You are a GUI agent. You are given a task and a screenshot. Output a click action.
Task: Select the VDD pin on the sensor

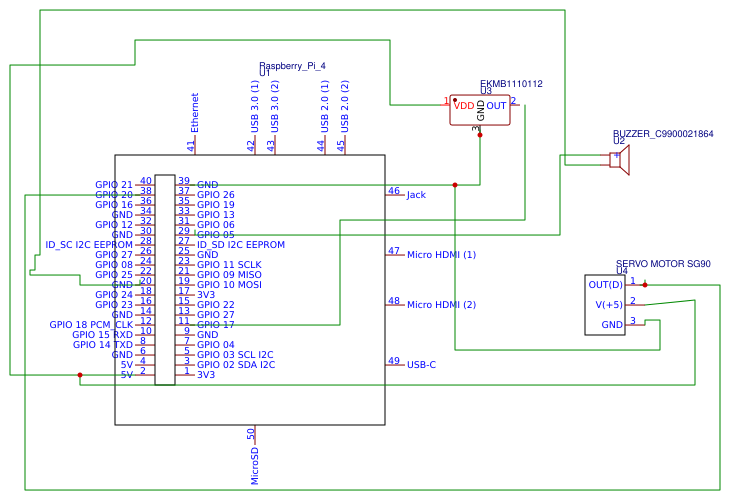(464, 106)
